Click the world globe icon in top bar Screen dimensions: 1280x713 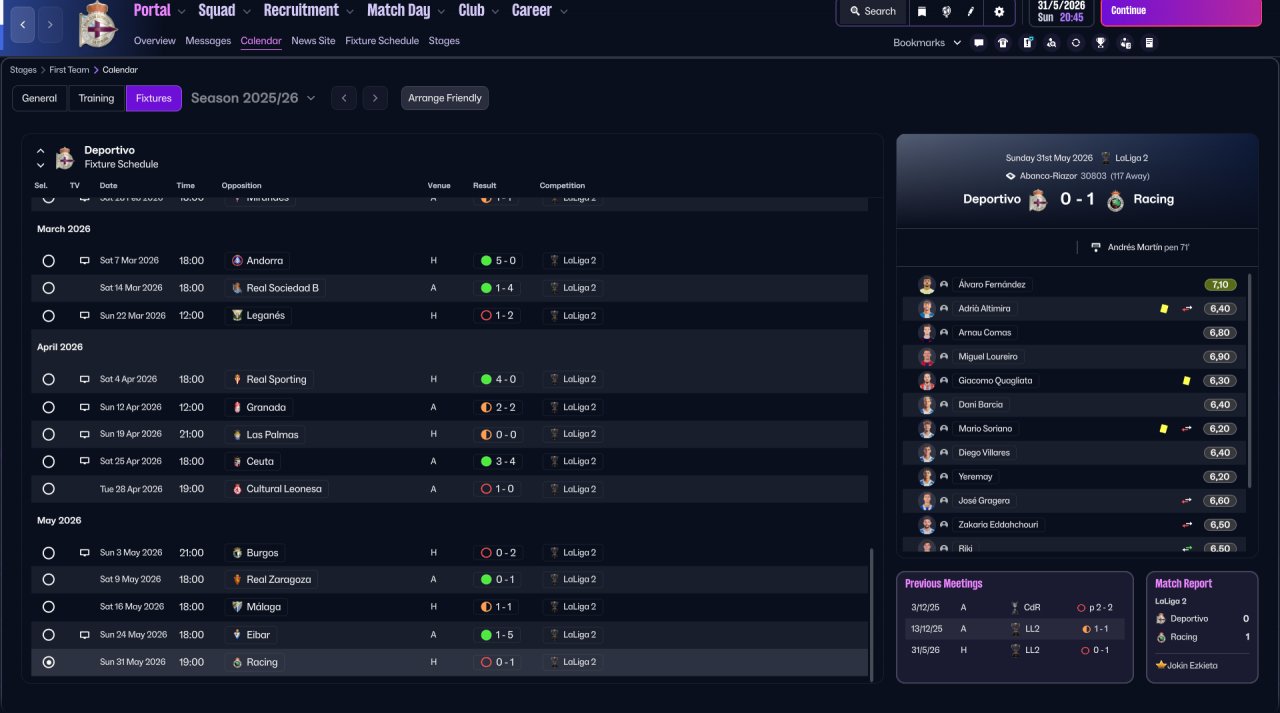pyautogui.click(x=946, y=12)
